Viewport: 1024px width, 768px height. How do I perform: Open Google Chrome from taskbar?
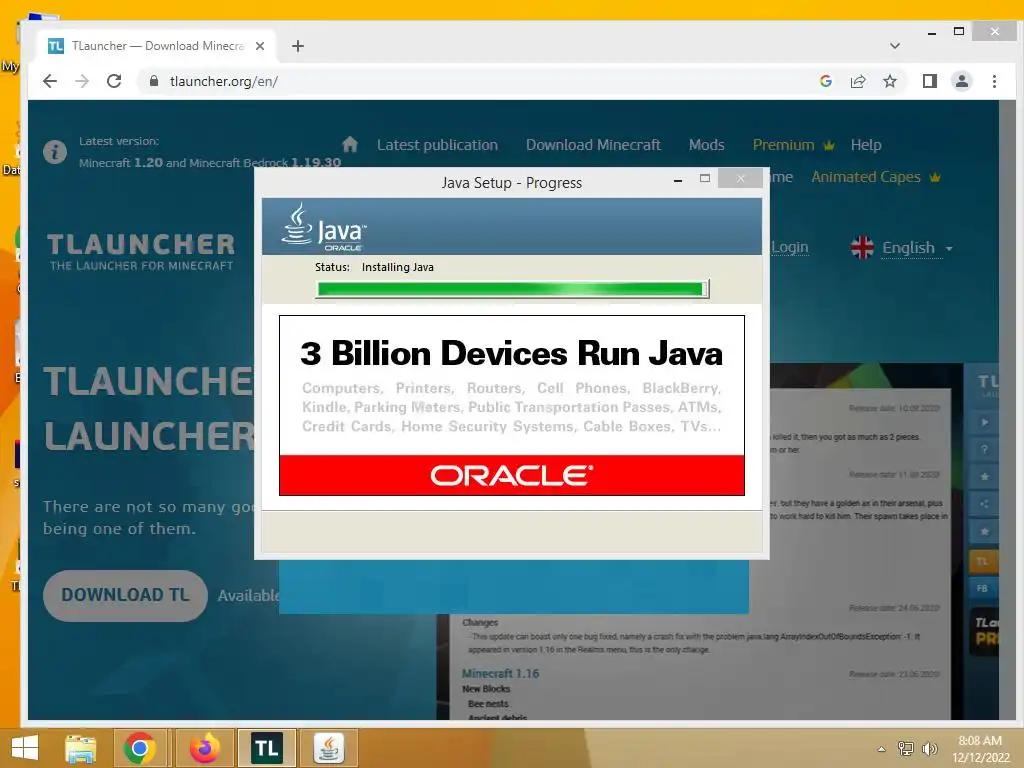point(139,748)
